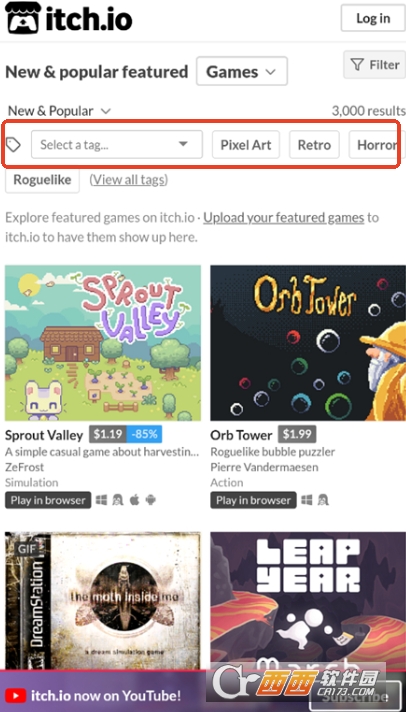The width and height of the screenshot is (406, 712).
Task: Click the tag icon beside tag selector
Action: pos(14,145)
